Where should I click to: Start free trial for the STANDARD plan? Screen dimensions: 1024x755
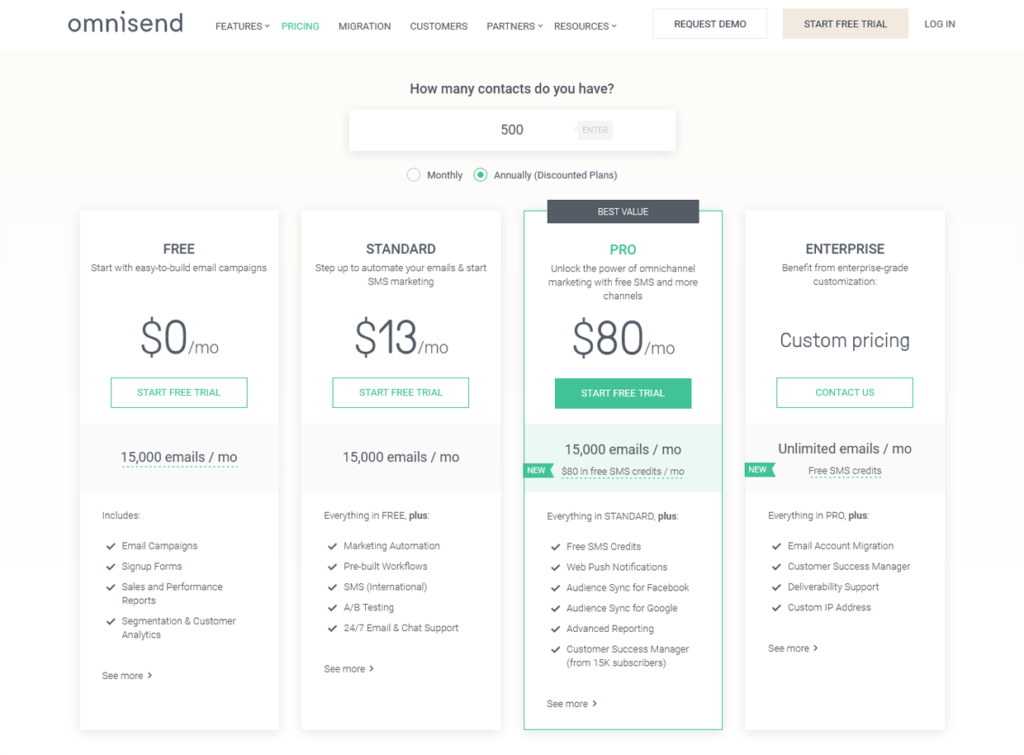click(x=400, y=393)
